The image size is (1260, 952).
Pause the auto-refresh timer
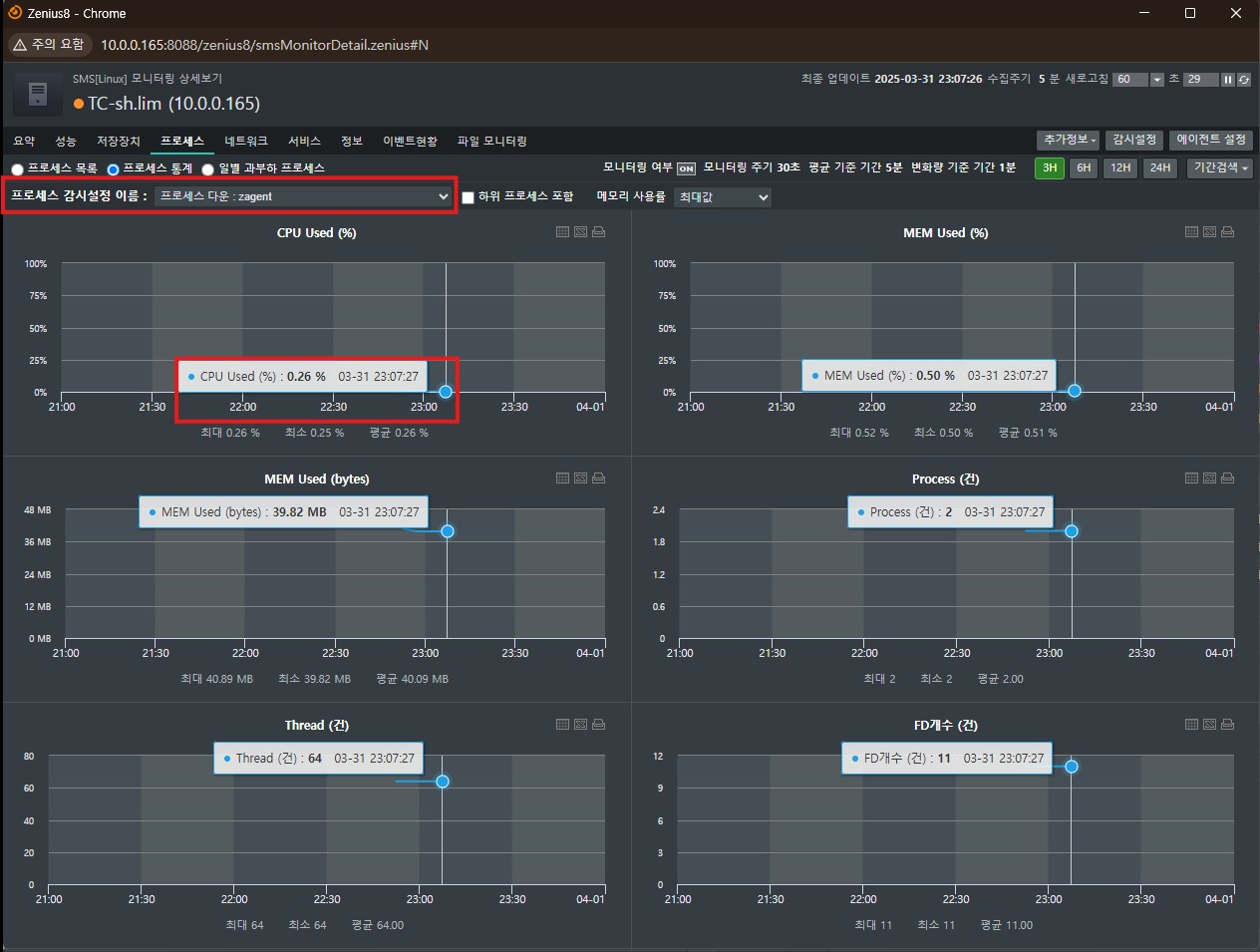coord(1228,80)
